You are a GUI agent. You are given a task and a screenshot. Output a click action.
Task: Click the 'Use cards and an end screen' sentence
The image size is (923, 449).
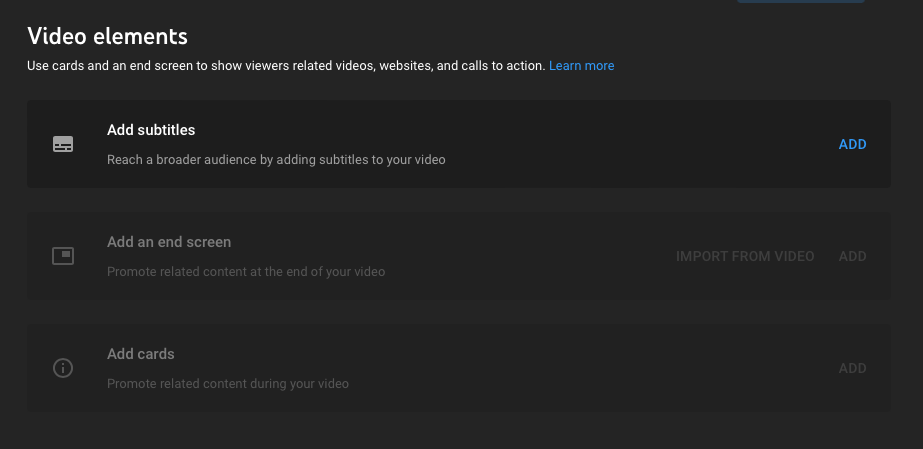tap(286, 66)
